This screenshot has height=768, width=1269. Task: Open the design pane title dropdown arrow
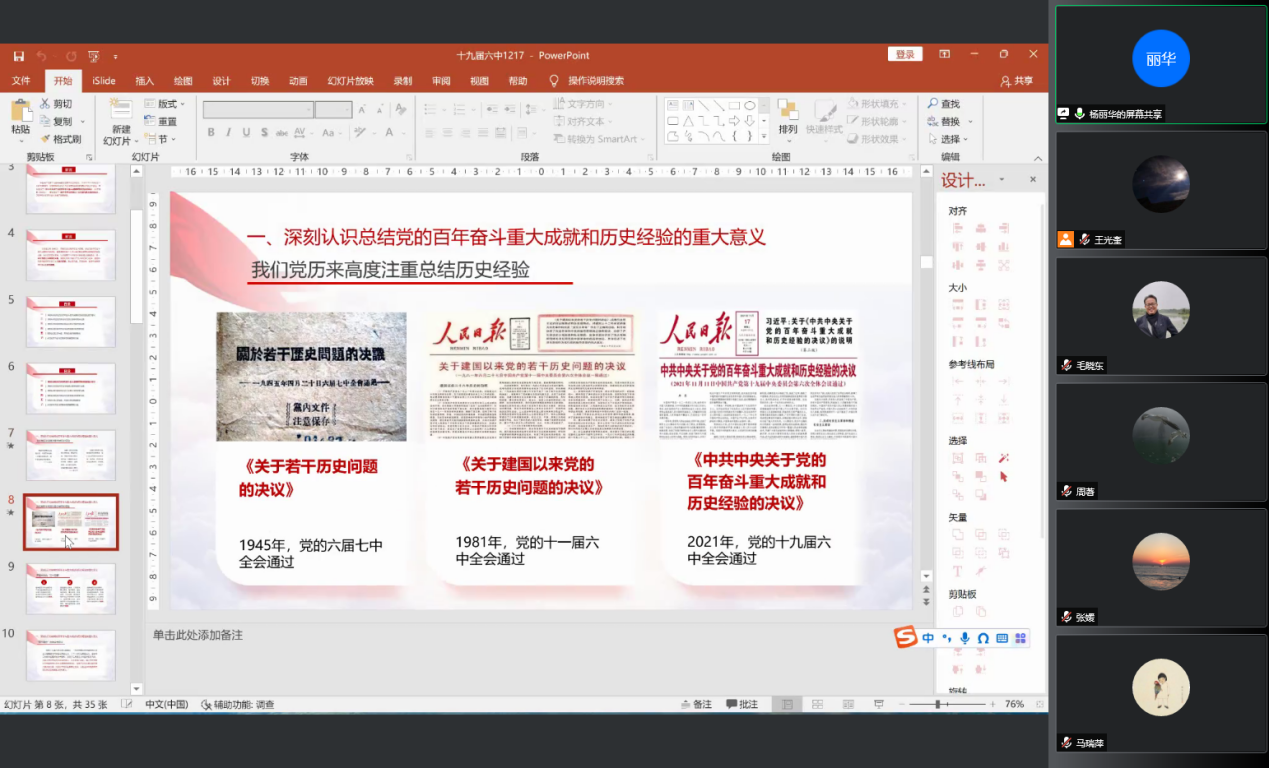(x=1002, y=180)
